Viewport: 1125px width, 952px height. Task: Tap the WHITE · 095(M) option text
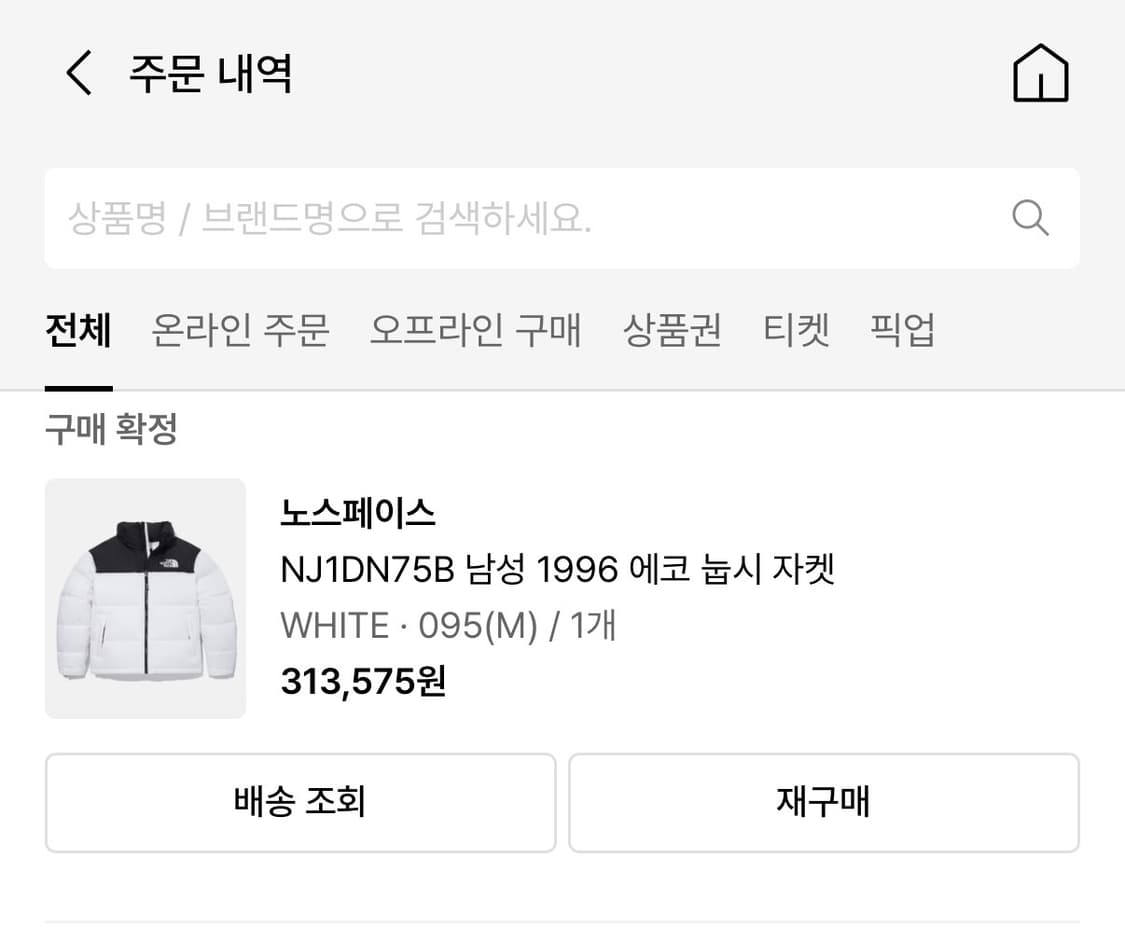(x=447, y=625)
